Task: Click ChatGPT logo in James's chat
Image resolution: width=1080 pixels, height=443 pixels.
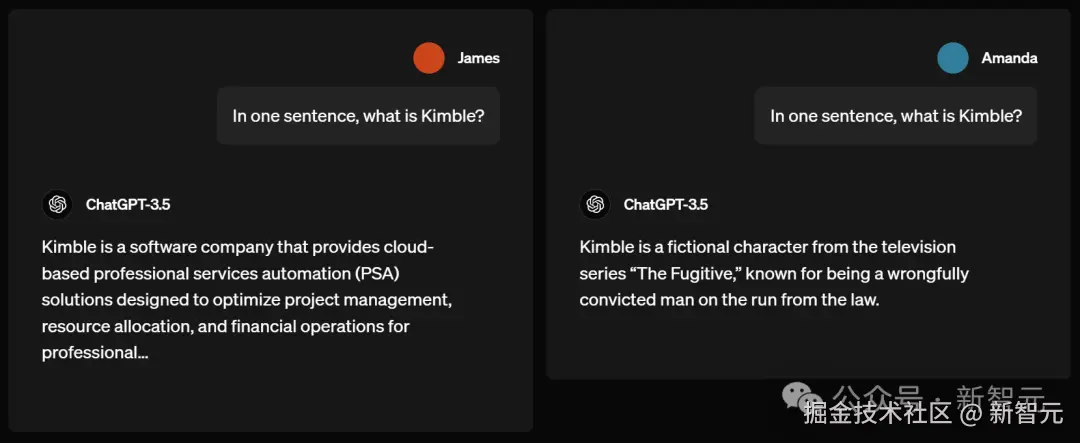Action: click(57, 205)
